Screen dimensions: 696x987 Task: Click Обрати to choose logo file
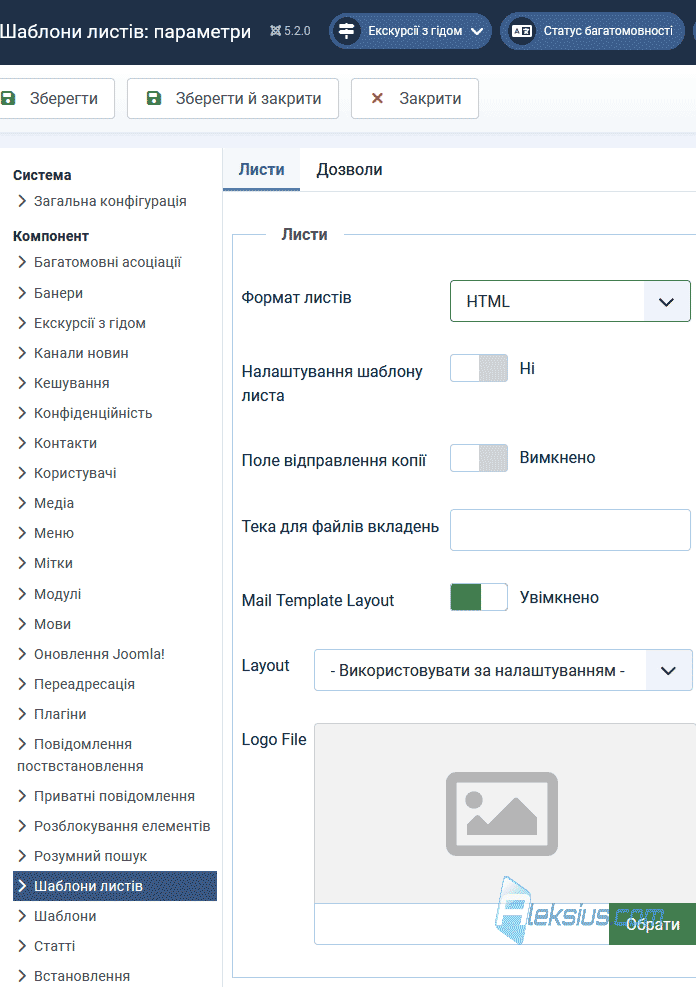(x=653, y=924)
